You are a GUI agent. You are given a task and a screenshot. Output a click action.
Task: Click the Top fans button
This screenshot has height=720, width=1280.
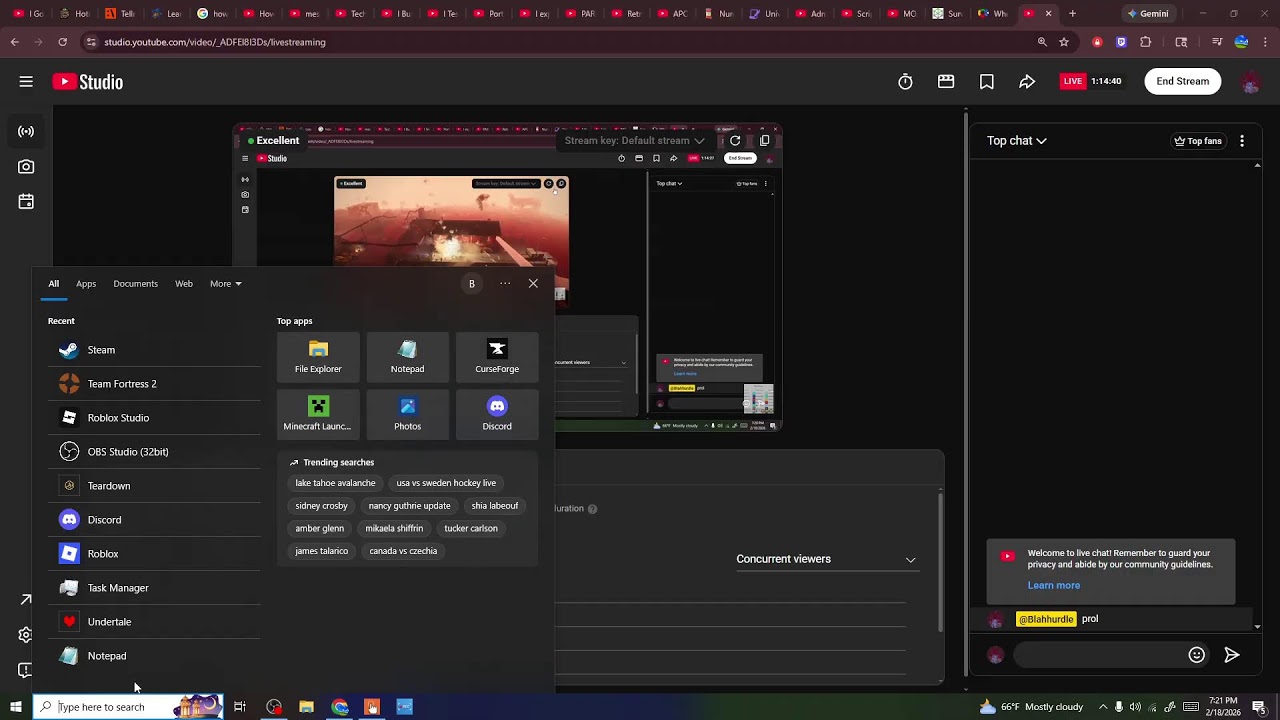(x=1198, y=141)
